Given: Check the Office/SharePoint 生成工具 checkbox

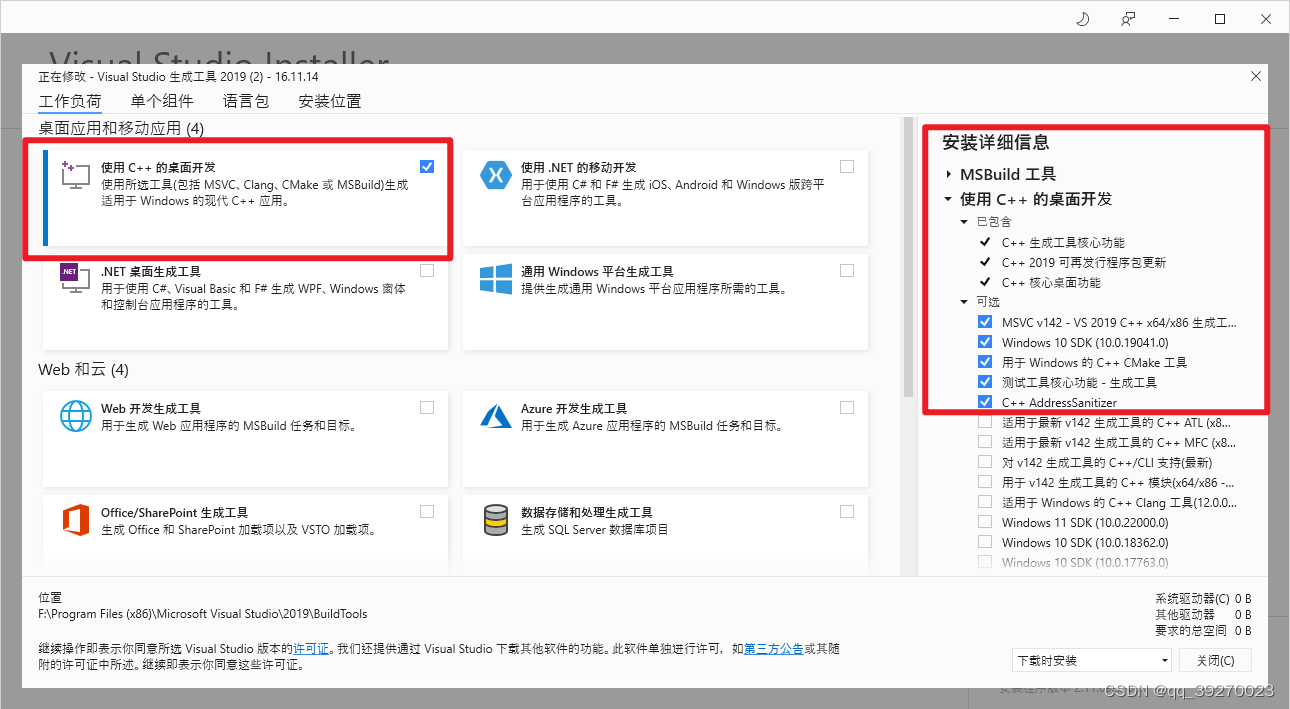Looking at the screenshot, I should (427, 511).
